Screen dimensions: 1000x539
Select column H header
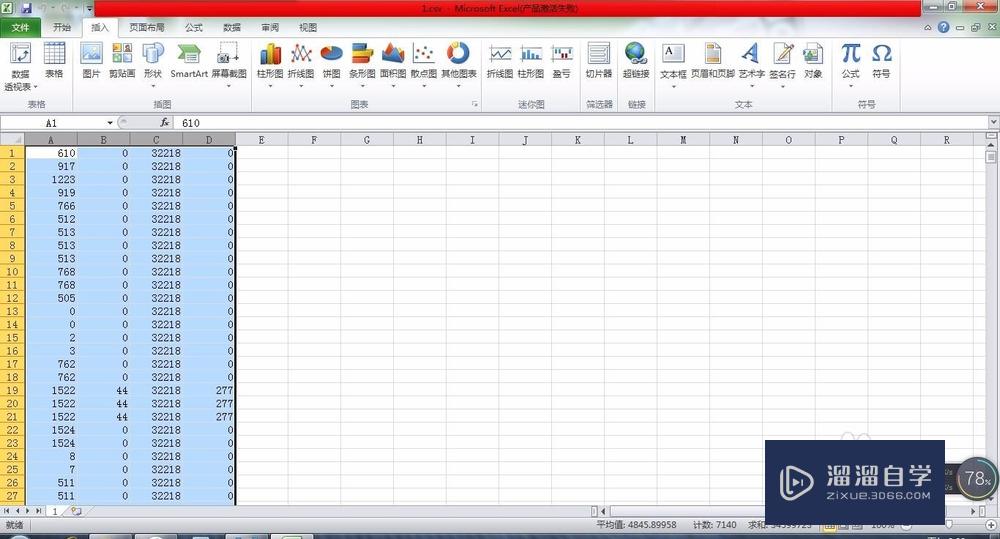(x=420, y=140)
